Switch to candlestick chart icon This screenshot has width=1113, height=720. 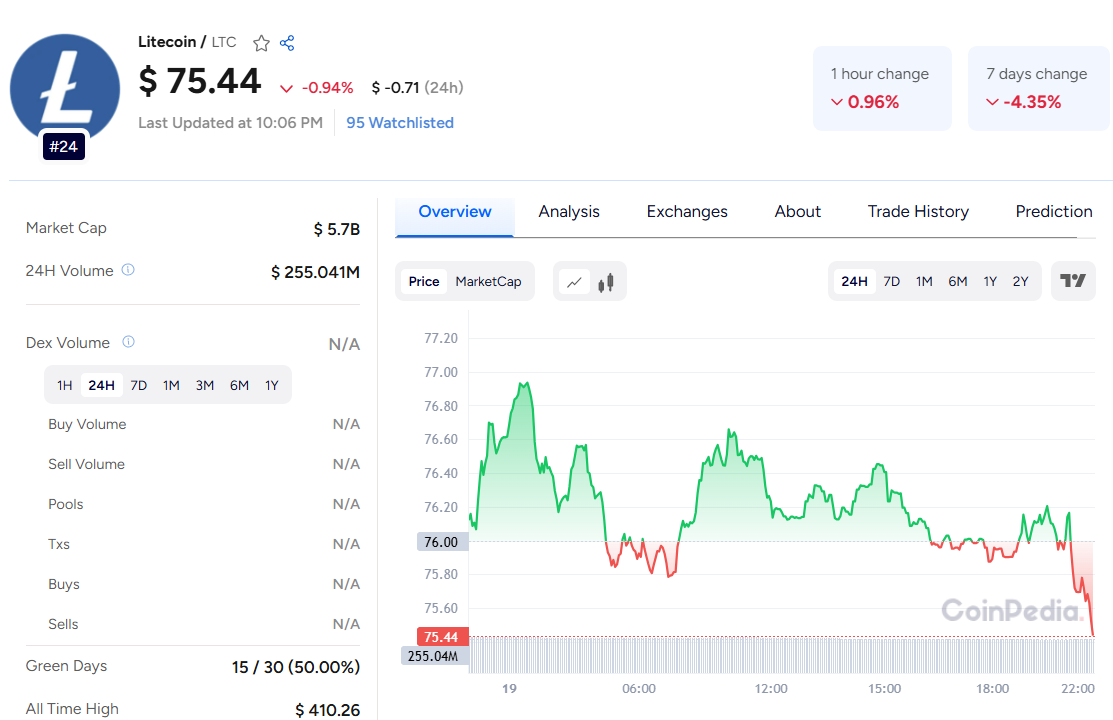pos(605,282)
